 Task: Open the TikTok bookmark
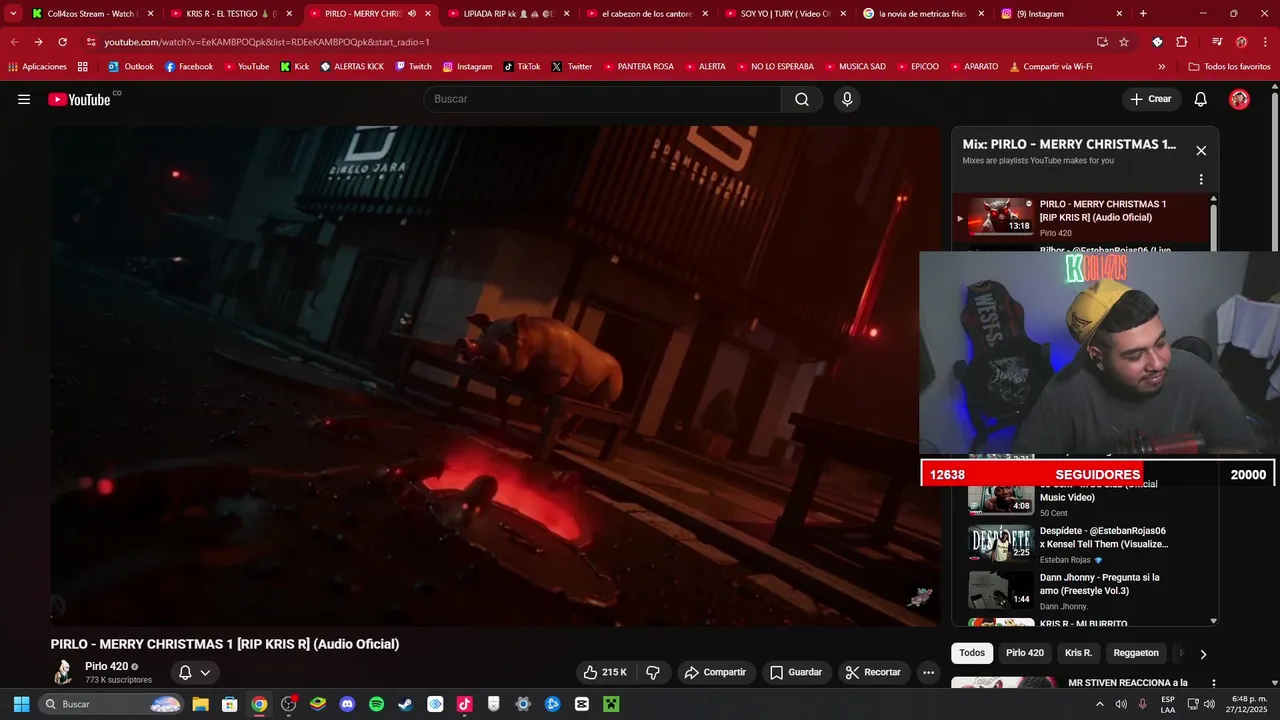[x=522, y=67]
